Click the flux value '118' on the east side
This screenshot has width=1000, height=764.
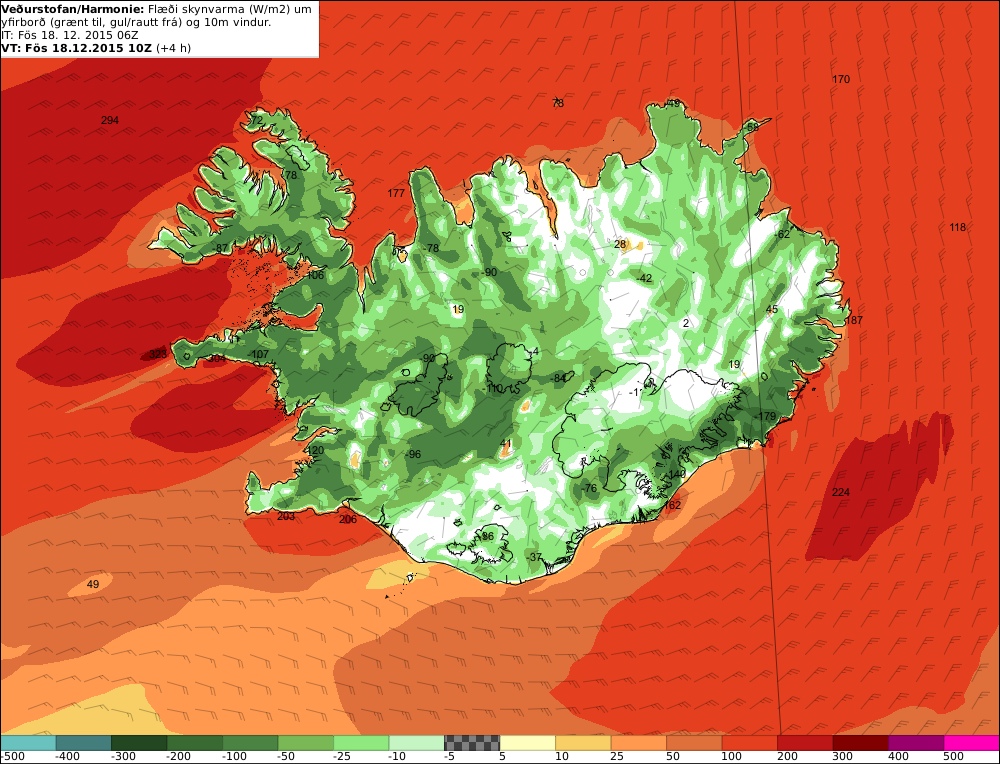click(x=957, y=227)
